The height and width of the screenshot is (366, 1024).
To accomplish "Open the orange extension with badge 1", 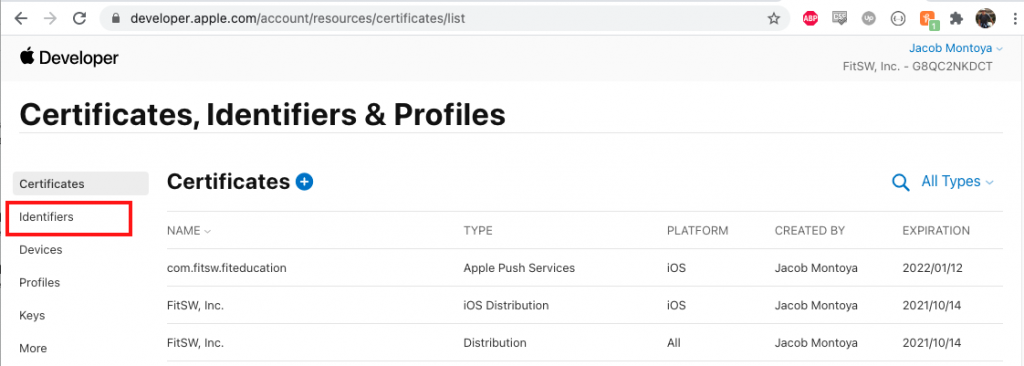I will [x=929, y=20].
